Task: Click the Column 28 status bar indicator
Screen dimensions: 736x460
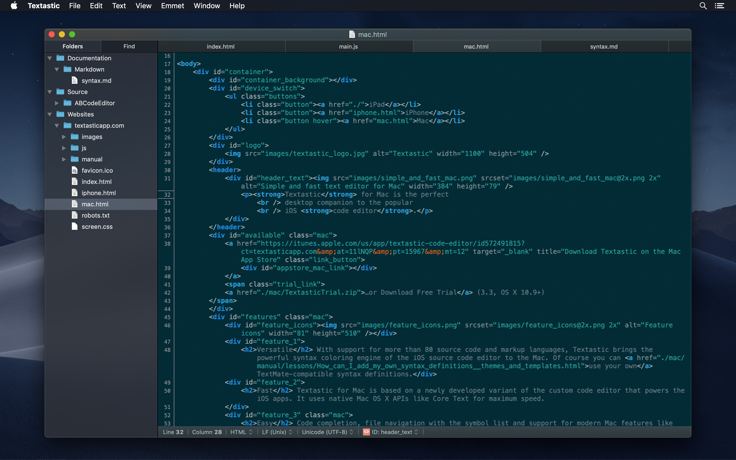Action: (x=207, y=432)
